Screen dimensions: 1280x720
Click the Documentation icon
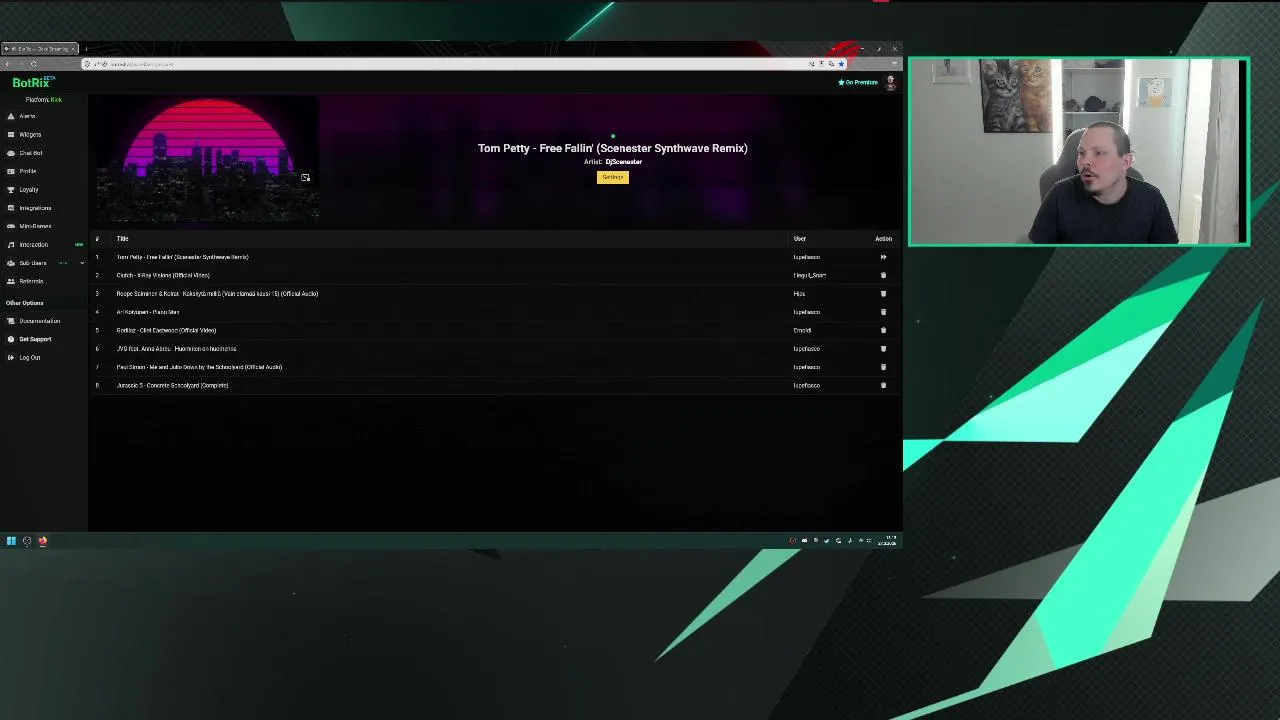click(11, 321)
